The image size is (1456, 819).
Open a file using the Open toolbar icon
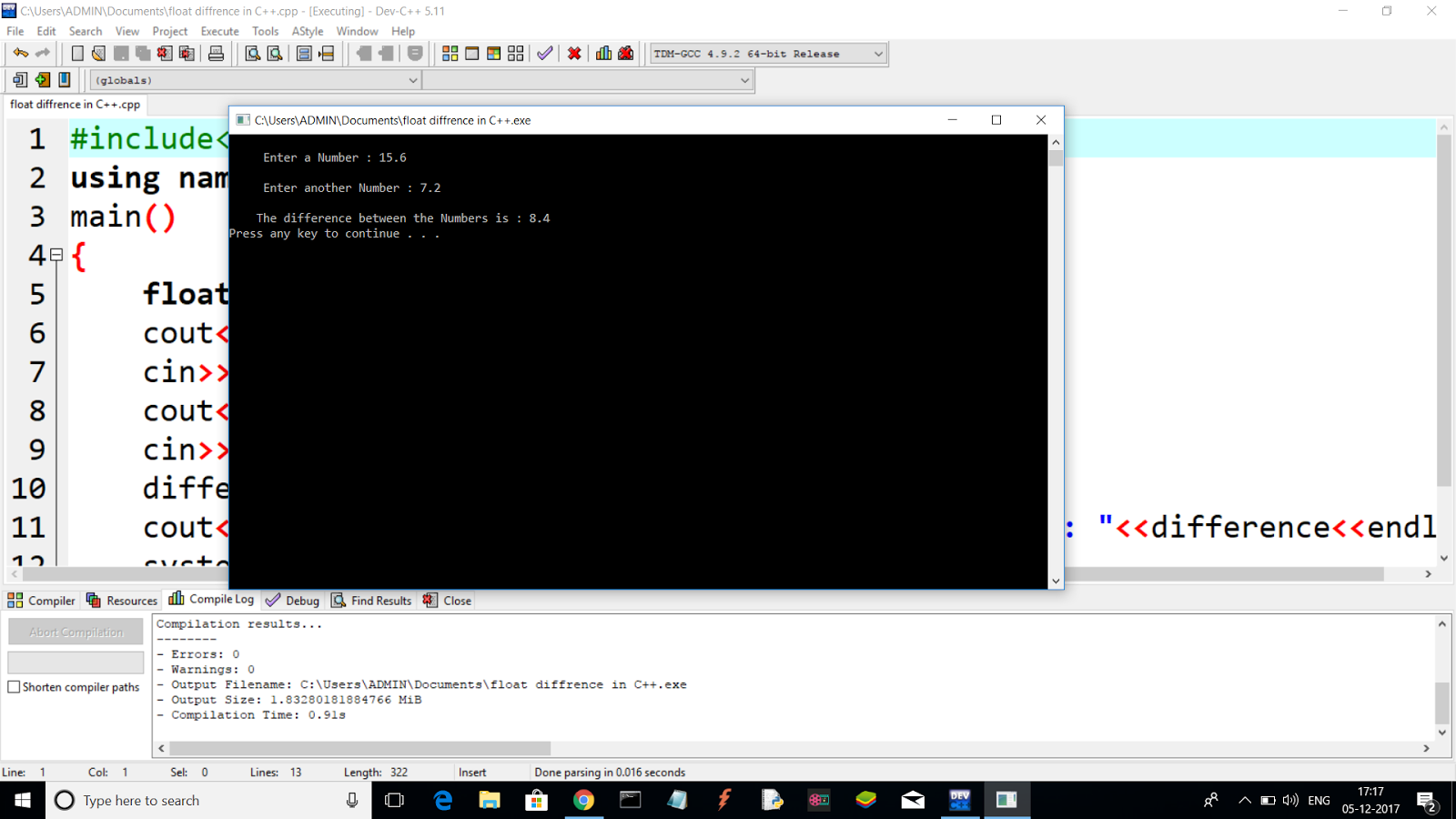click(x=98, y=53)
